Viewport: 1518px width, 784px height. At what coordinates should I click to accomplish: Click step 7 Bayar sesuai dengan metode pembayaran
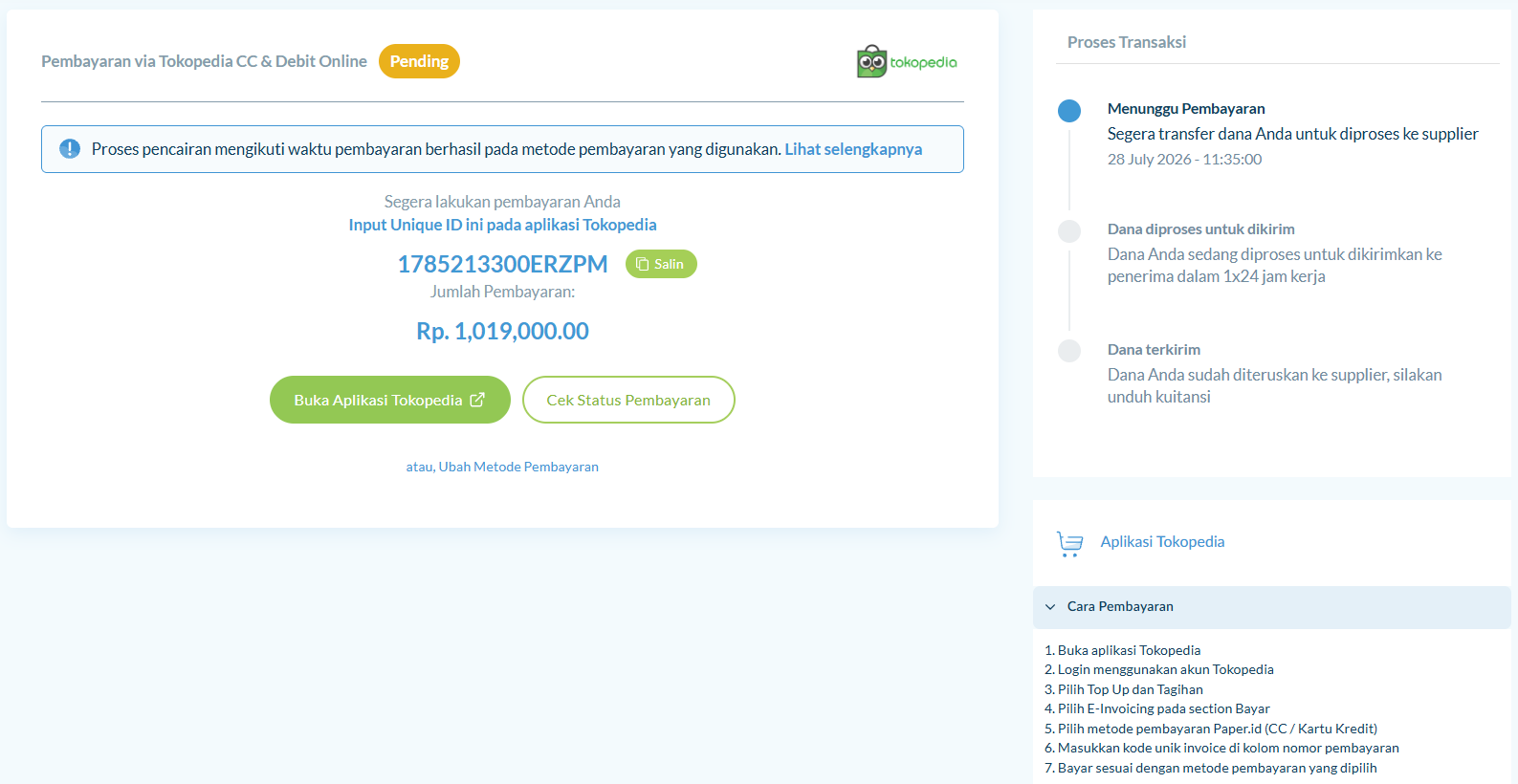[1210, 768]
